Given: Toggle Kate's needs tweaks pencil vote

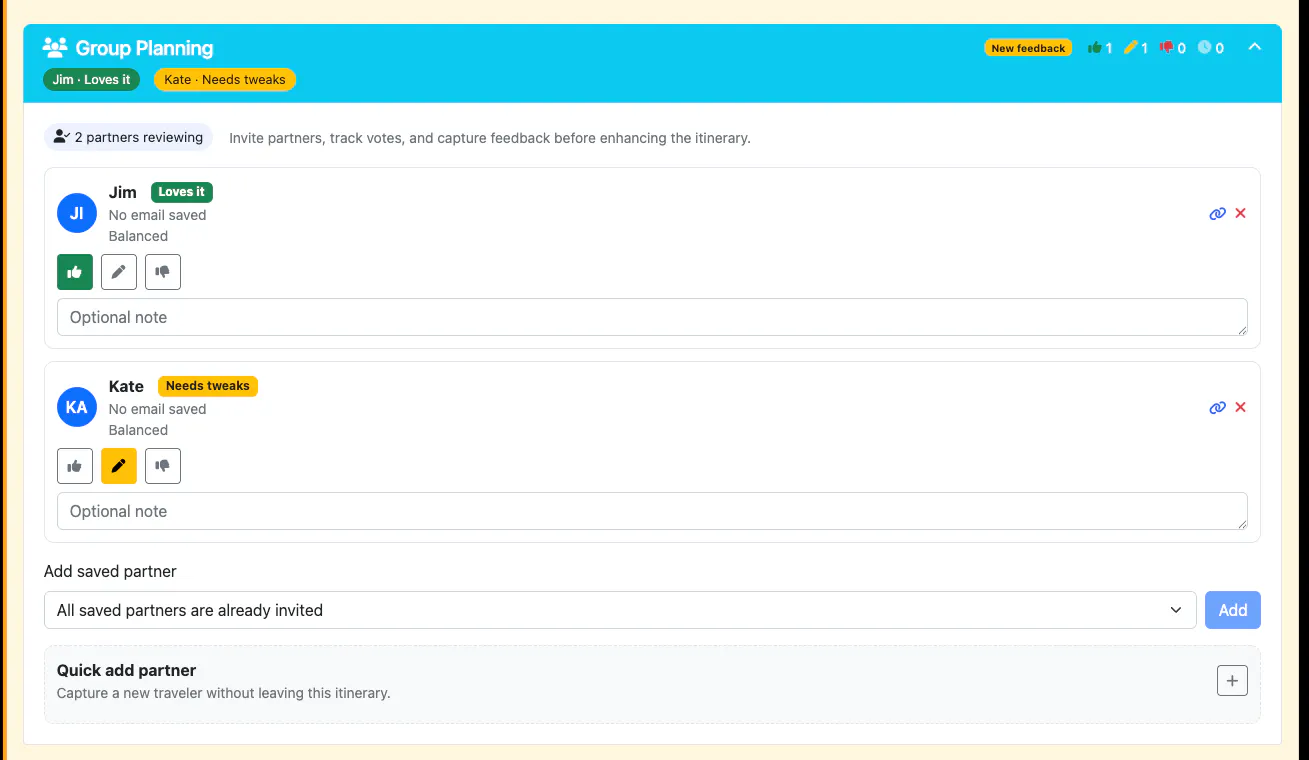Looking at the screenshot, I should (x=119, y=466).
